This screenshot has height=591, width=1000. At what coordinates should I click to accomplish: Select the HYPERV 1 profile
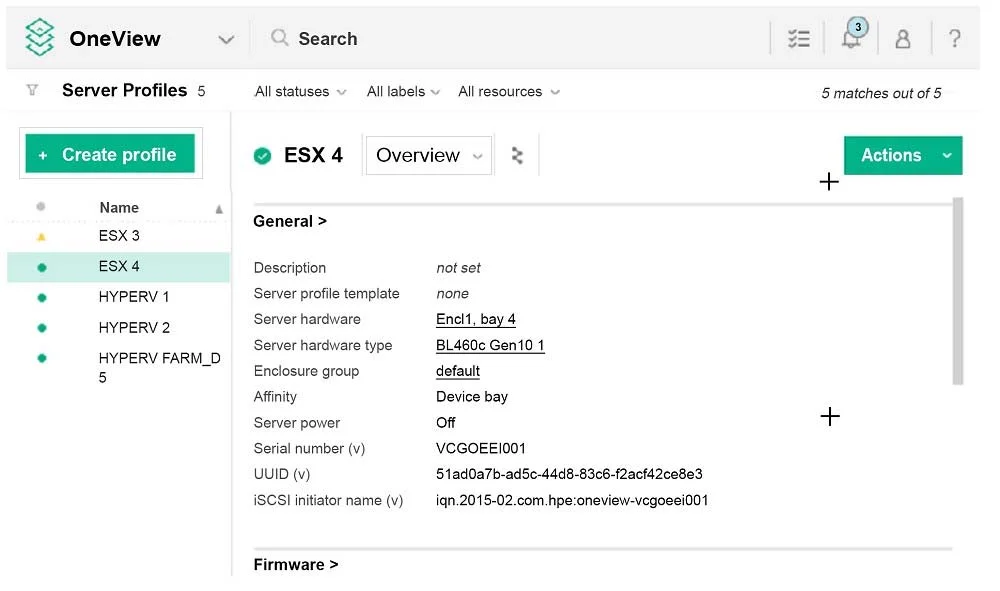click(x=134, y=297)
